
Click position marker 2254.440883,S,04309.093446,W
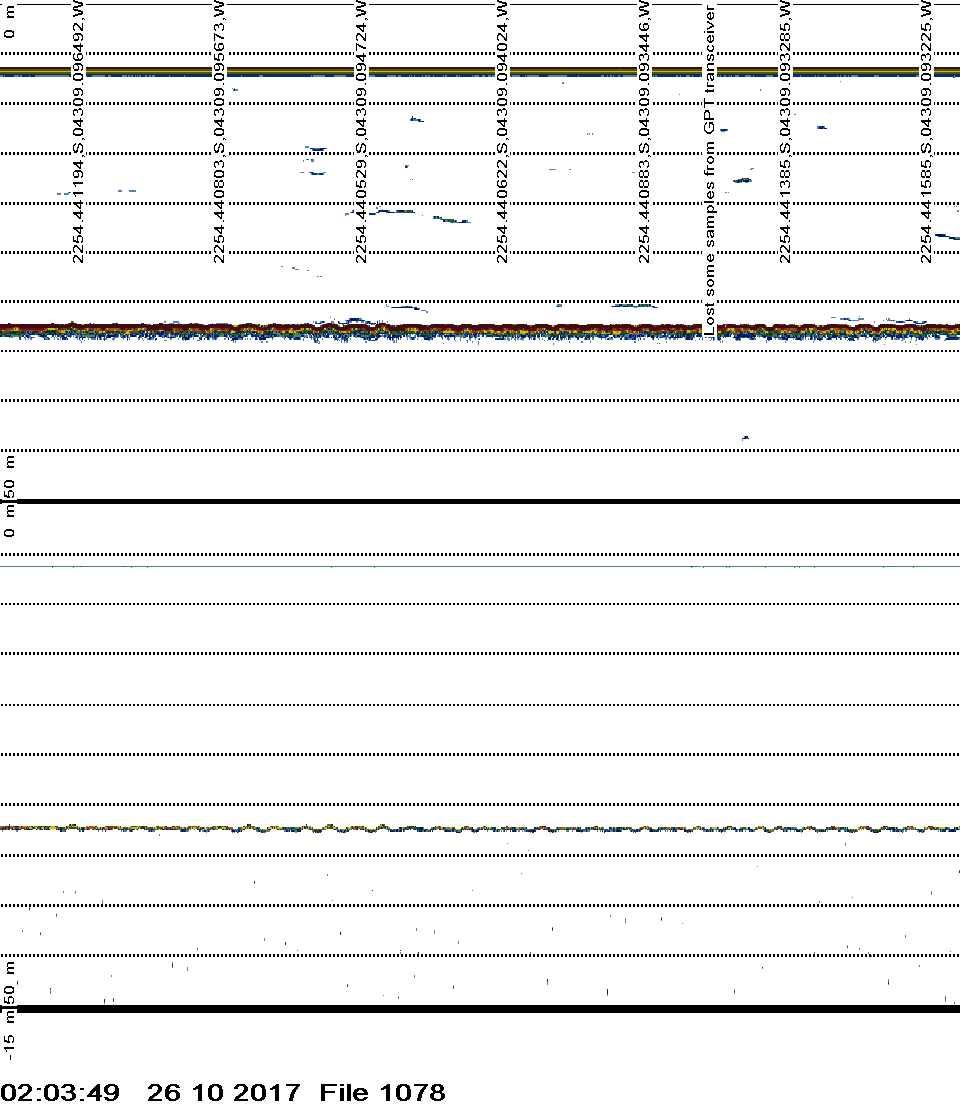643,130
